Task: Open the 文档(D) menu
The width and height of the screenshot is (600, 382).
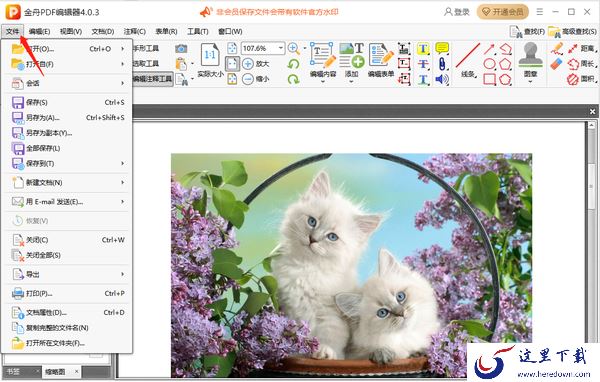Action: (103, 31)
